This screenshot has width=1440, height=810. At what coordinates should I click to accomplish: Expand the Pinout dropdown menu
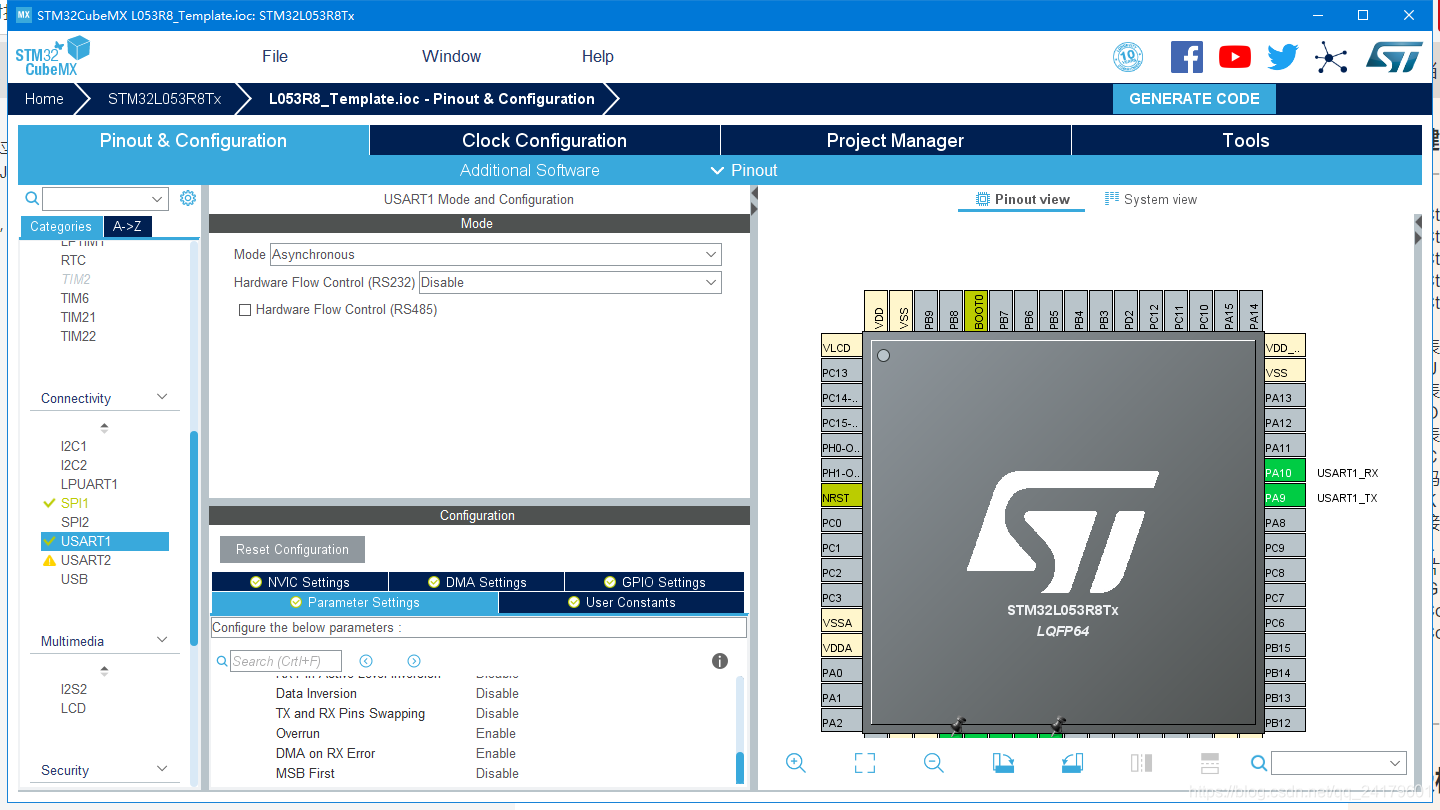744,170
